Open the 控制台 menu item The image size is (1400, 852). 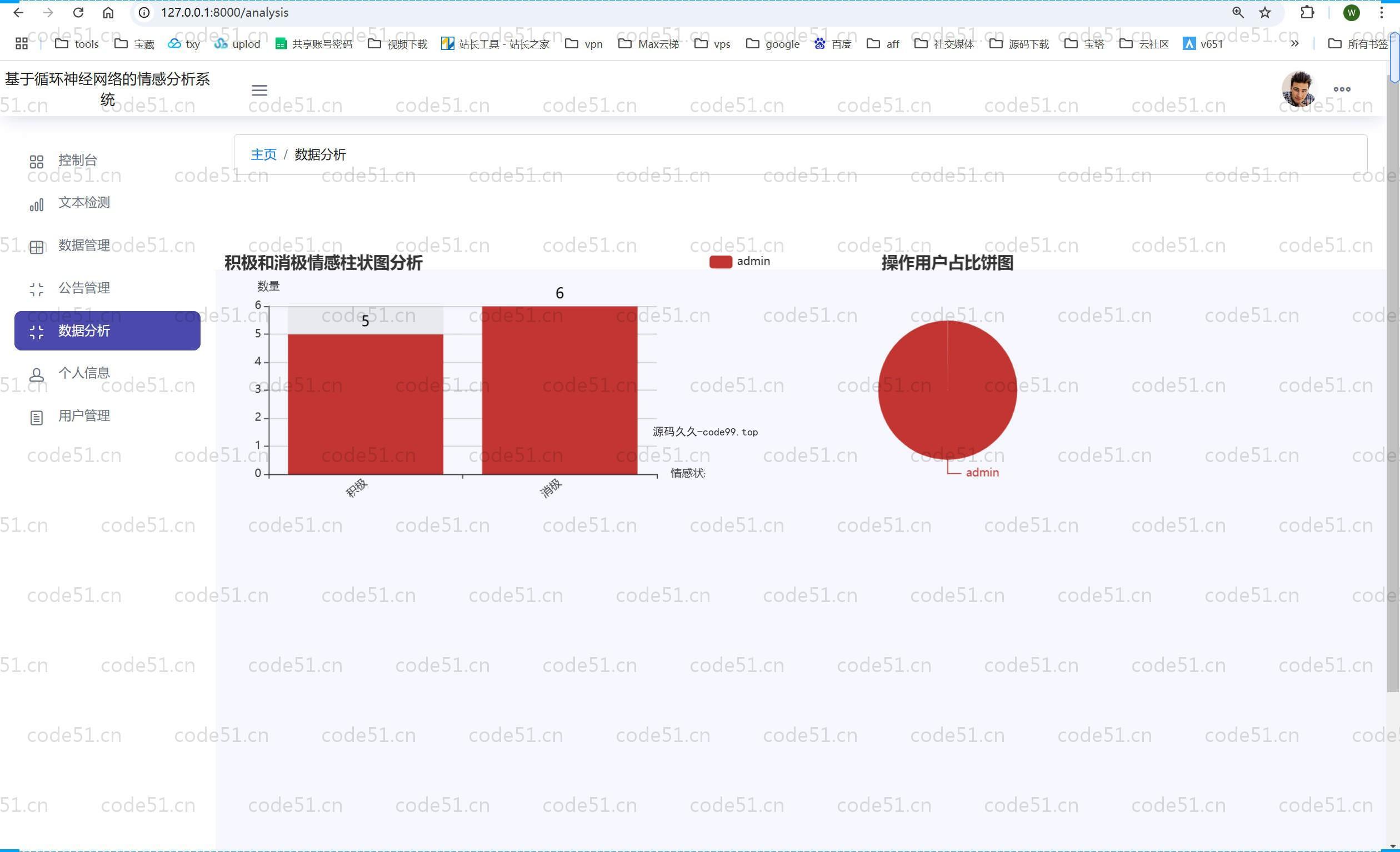point(107,160)
